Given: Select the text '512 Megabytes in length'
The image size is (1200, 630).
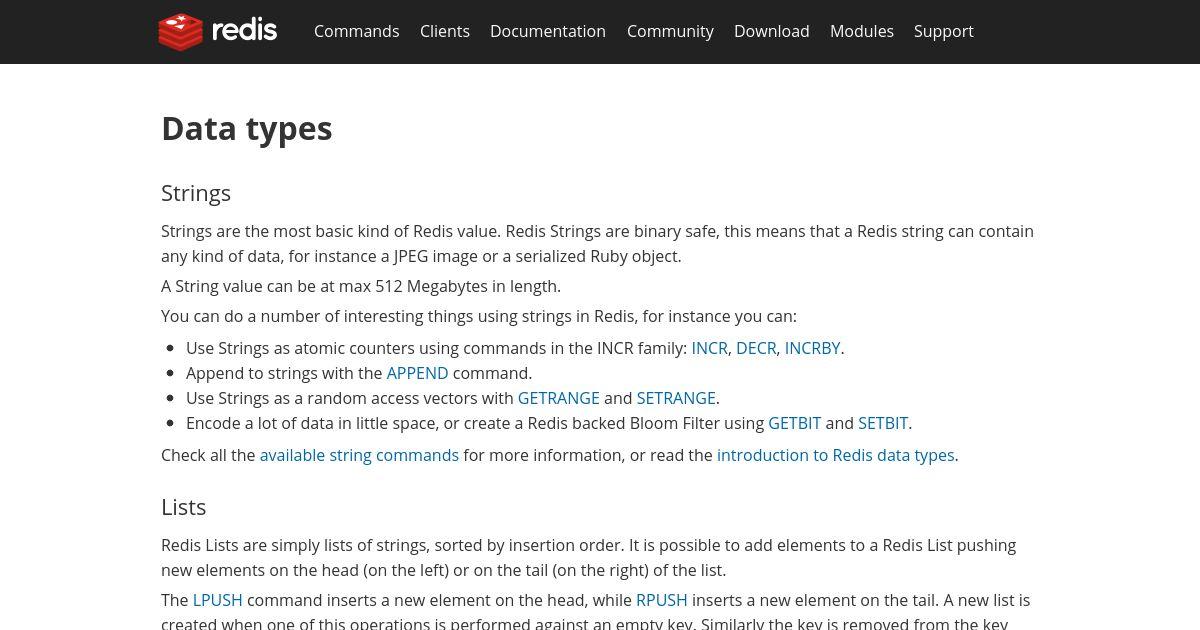Looking at the screenshot, I should pos(468,286).
